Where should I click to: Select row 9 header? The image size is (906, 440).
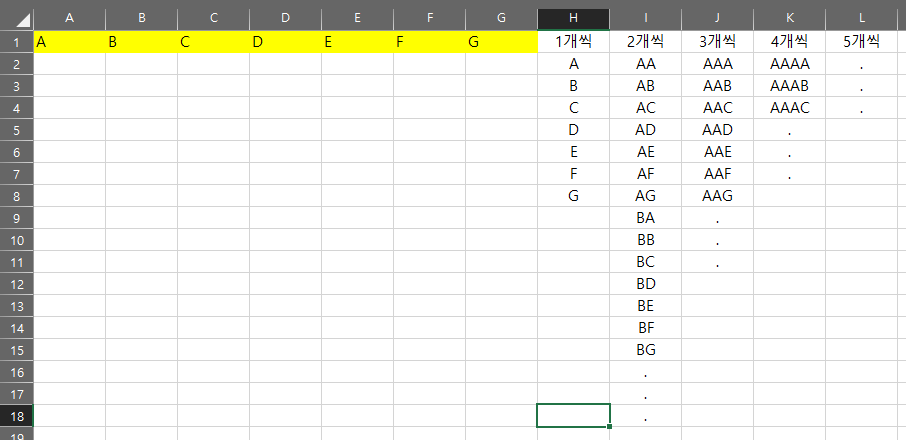point(17,218)
